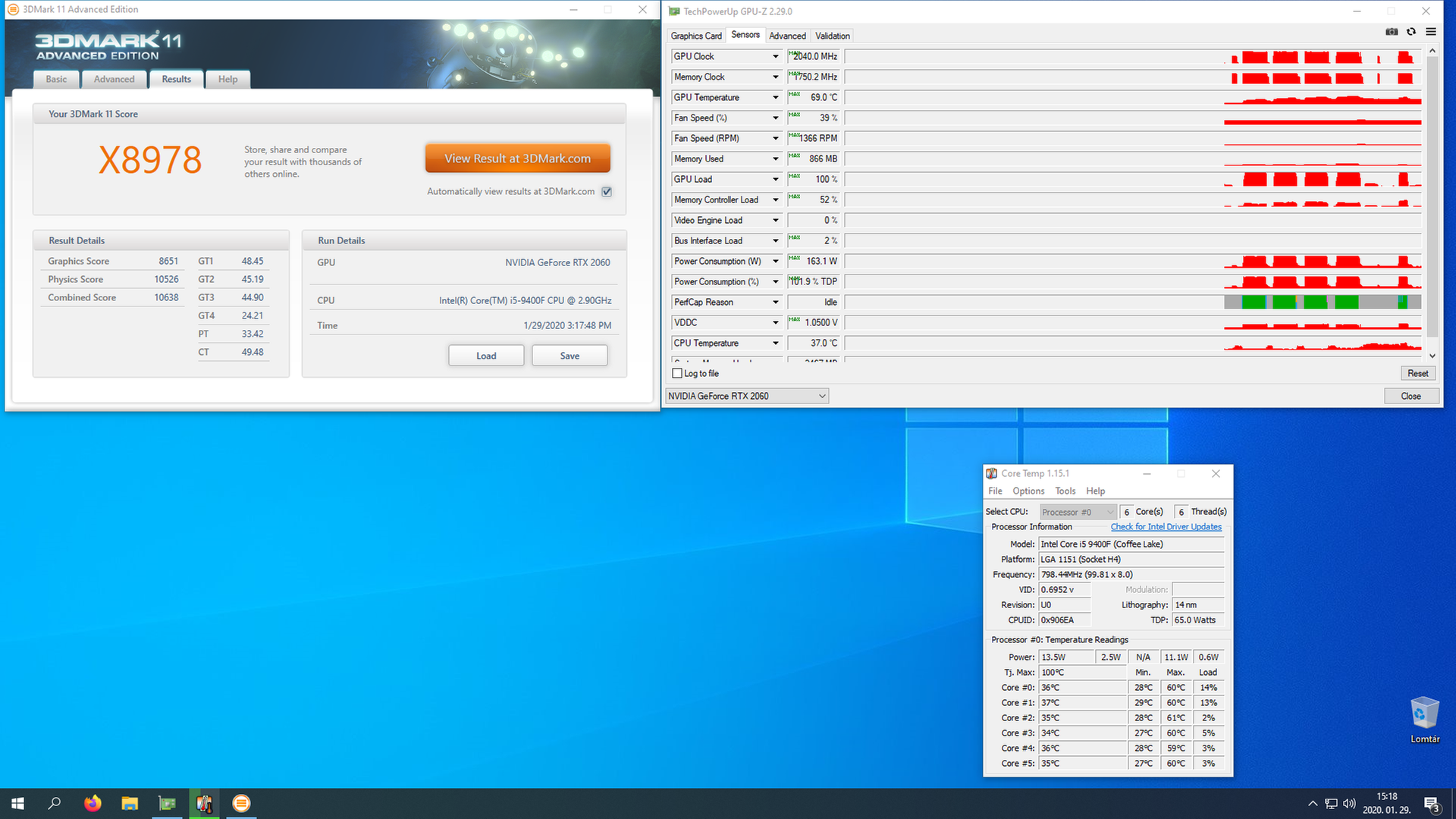Click Graphics Score 8651 row
The image size is (1456, 819).
click(113, 261)
